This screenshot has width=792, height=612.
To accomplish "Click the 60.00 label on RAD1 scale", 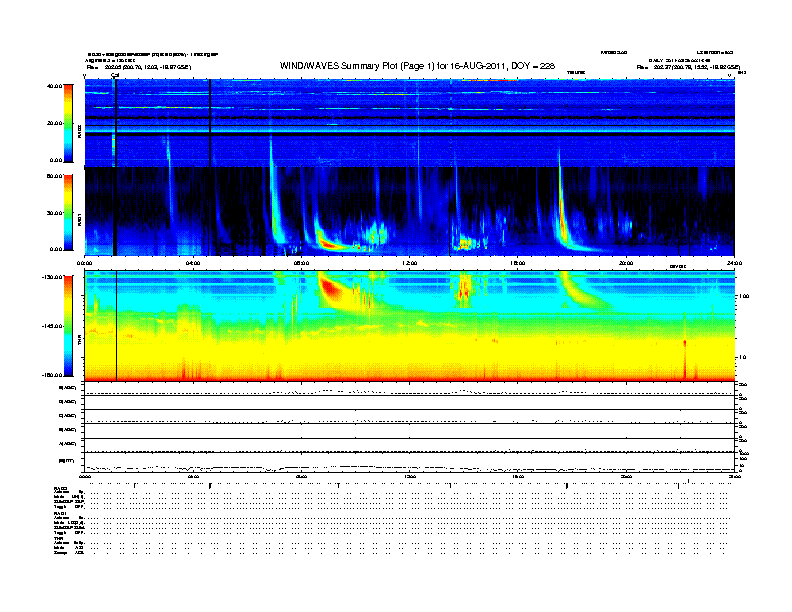I will (x=54, y=176).
